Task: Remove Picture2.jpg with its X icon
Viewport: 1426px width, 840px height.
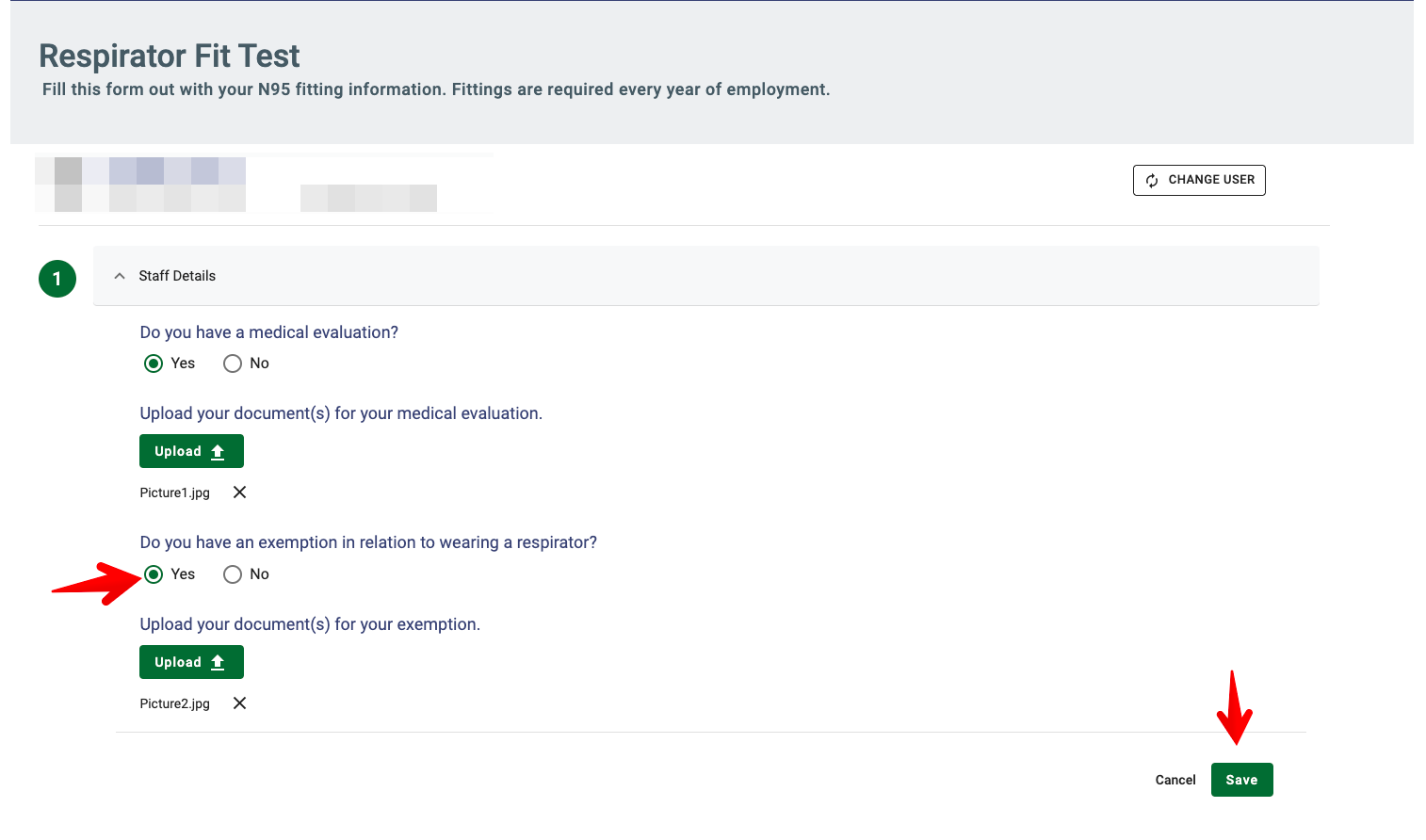Action: click(240, 703)
